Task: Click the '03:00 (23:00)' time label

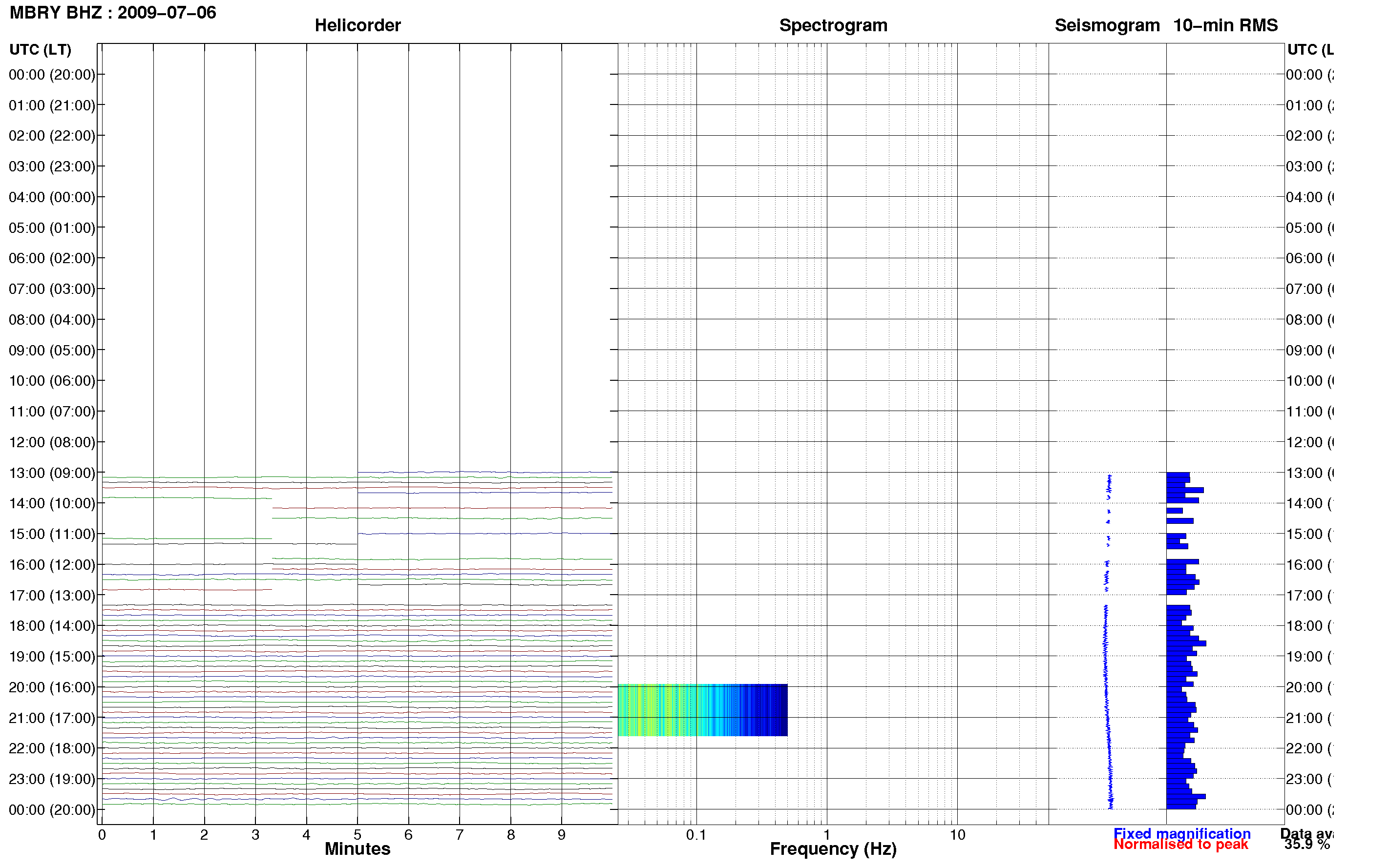Action: [x=52, y=166]
